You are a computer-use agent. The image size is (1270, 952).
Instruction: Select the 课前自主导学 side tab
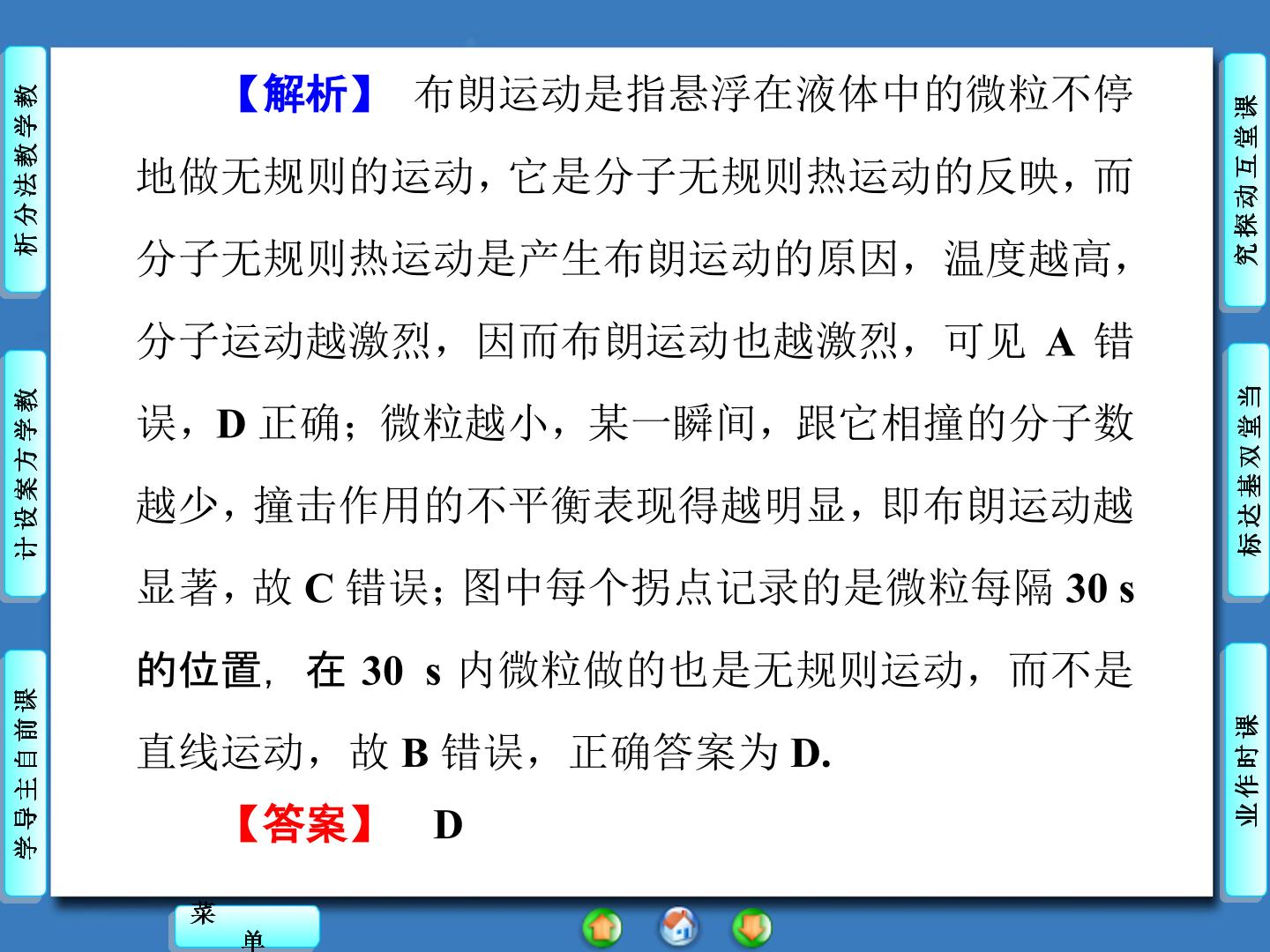coord(25,773)
